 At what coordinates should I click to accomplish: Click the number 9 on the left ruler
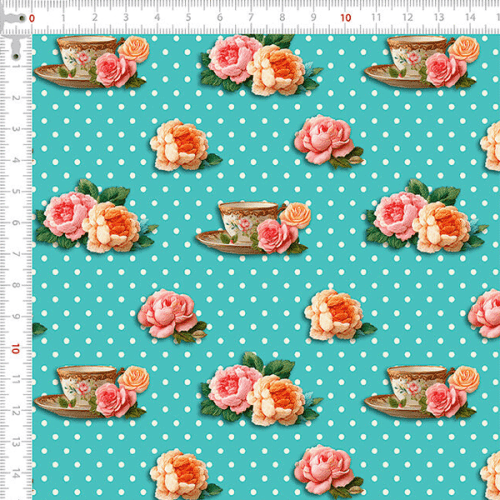click(16, 316)
